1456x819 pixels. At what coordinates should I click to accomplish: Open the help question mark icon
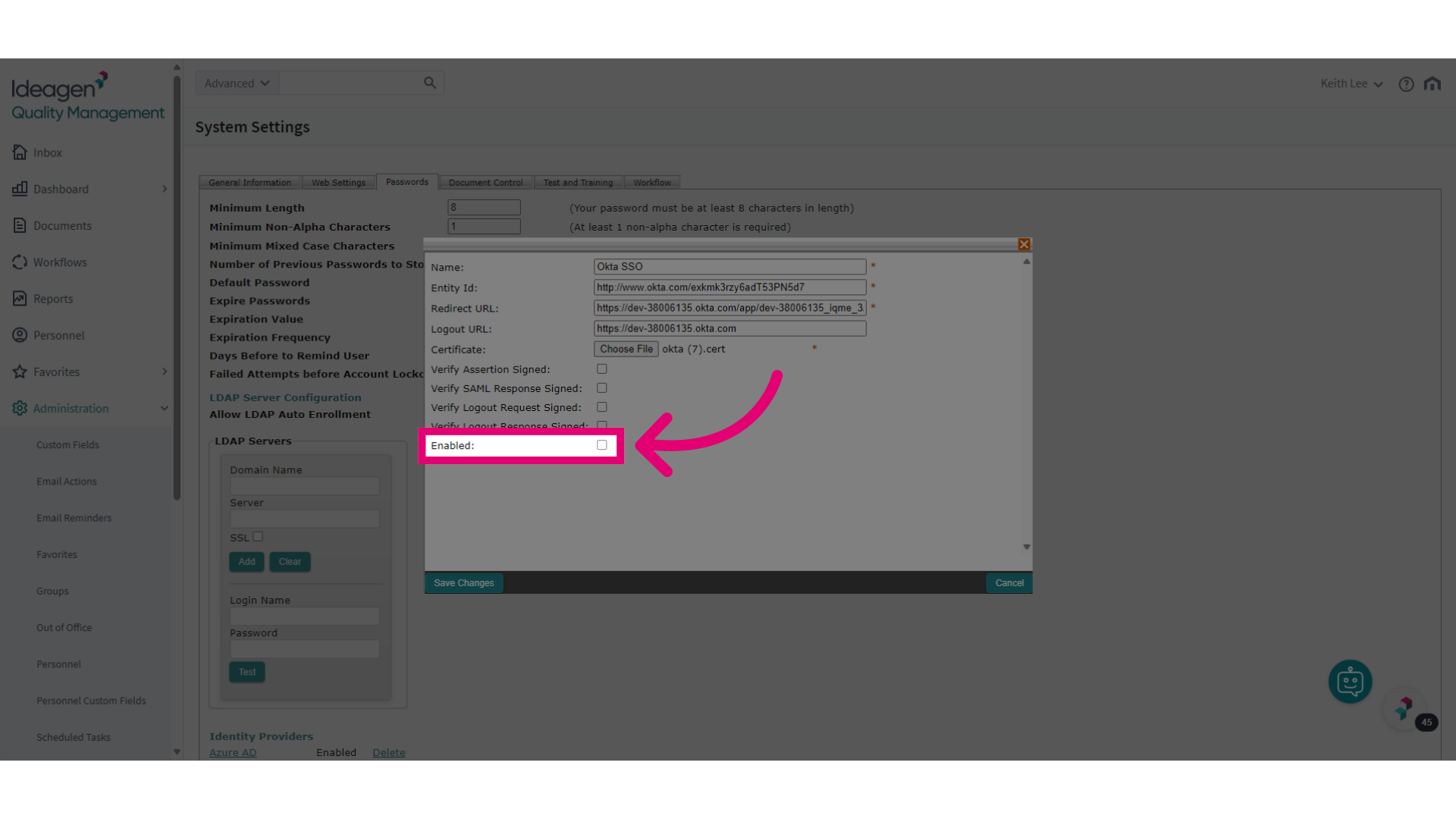pos(1406,84)
